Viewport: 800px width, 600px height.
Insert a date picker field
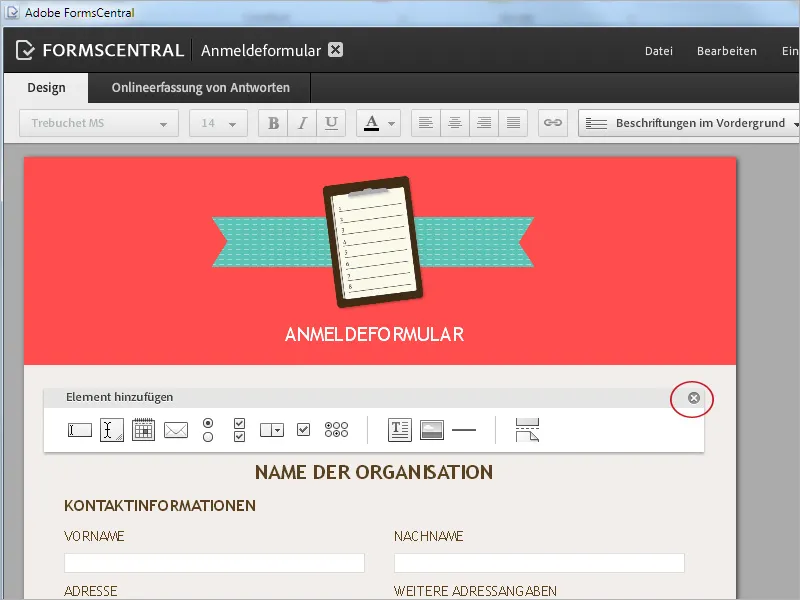[x=143, y=430]
